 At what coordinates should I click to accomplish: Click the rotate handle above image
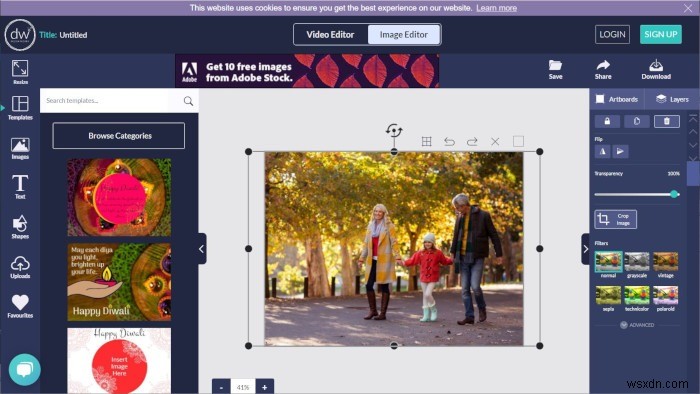[394, 130]
